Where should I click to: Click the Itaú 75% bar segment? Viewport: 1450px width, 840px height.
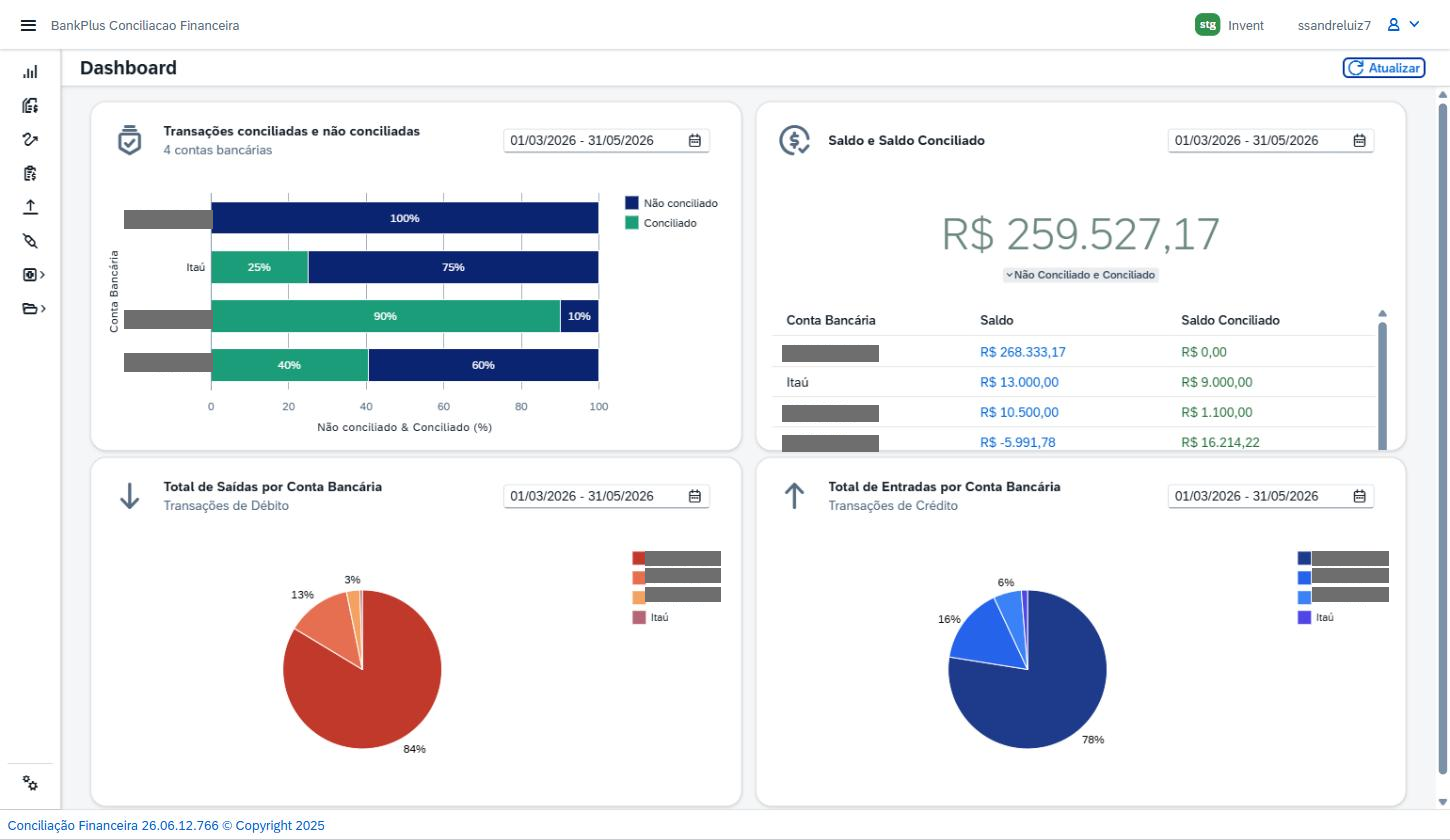pos(453,267)
